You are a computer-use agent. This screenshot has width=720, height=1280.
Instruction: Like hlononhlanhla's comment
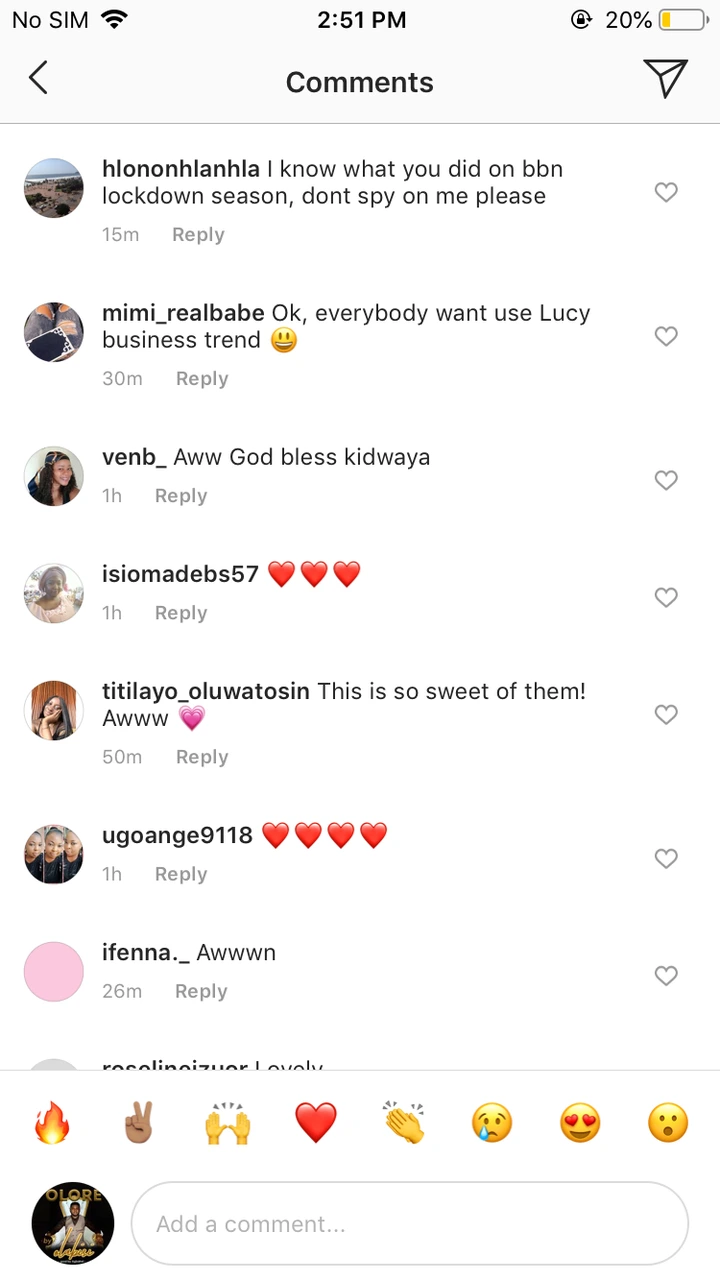pyautogui.click(x=666, y=192)
